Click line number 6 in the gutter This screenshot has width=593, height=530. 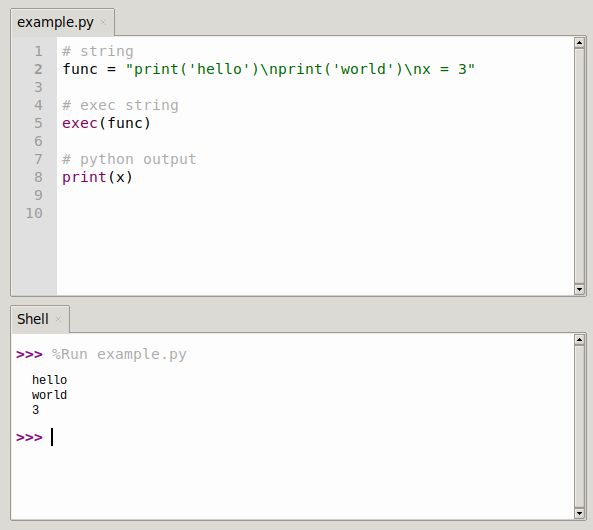[38, 141]
